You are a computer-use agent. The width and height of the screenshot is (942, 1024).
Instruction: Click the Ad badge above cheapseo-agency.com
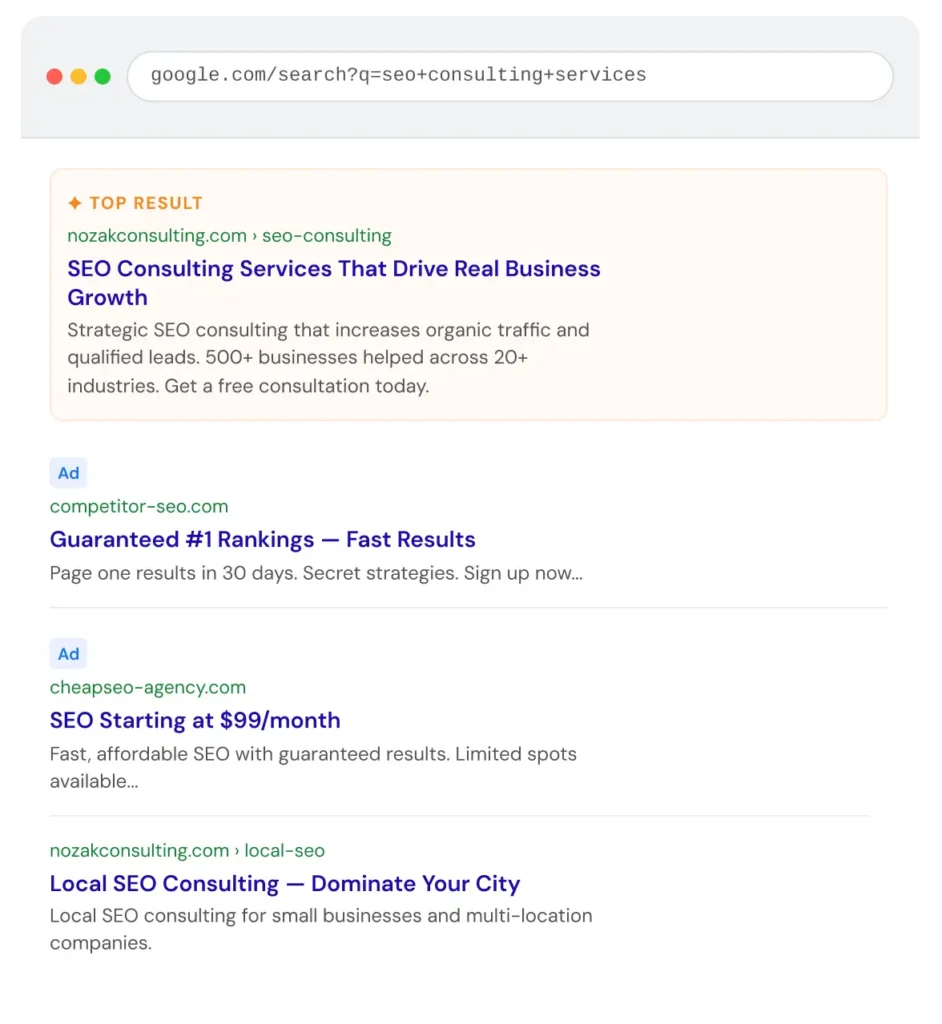coord(68,654)
